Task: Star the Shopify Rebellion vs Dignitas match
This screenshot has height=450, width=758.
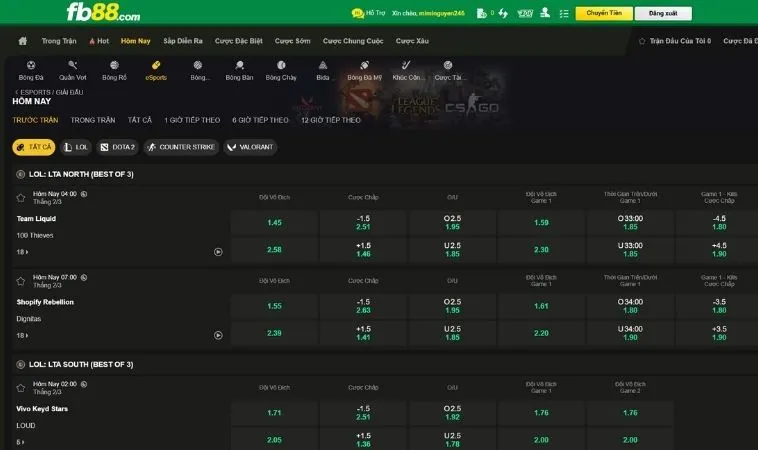Action: pos(21,280)
